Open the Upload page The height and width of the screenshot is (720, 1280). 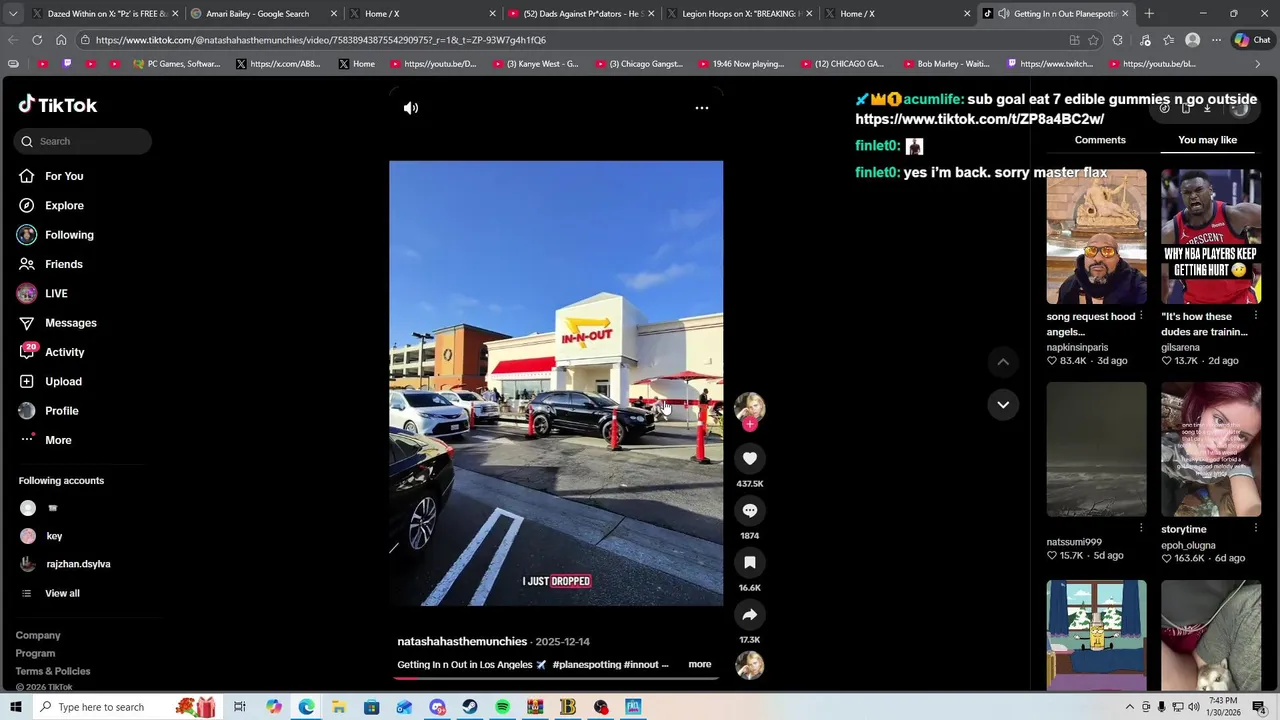63,381
